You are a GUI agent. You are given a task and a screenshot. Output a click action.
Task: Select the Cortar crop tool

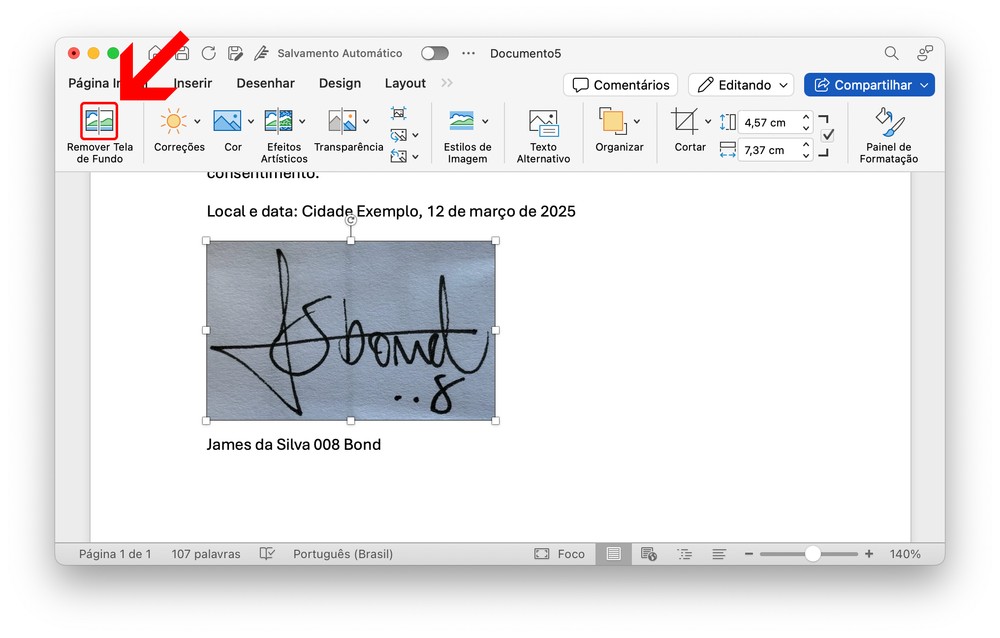coord(685,122)
